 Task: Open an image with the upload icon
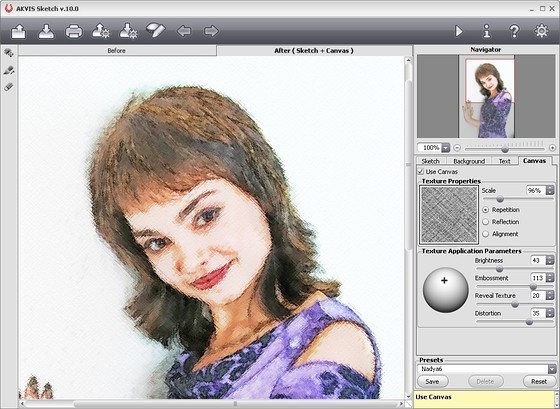[x=19, y=31]
